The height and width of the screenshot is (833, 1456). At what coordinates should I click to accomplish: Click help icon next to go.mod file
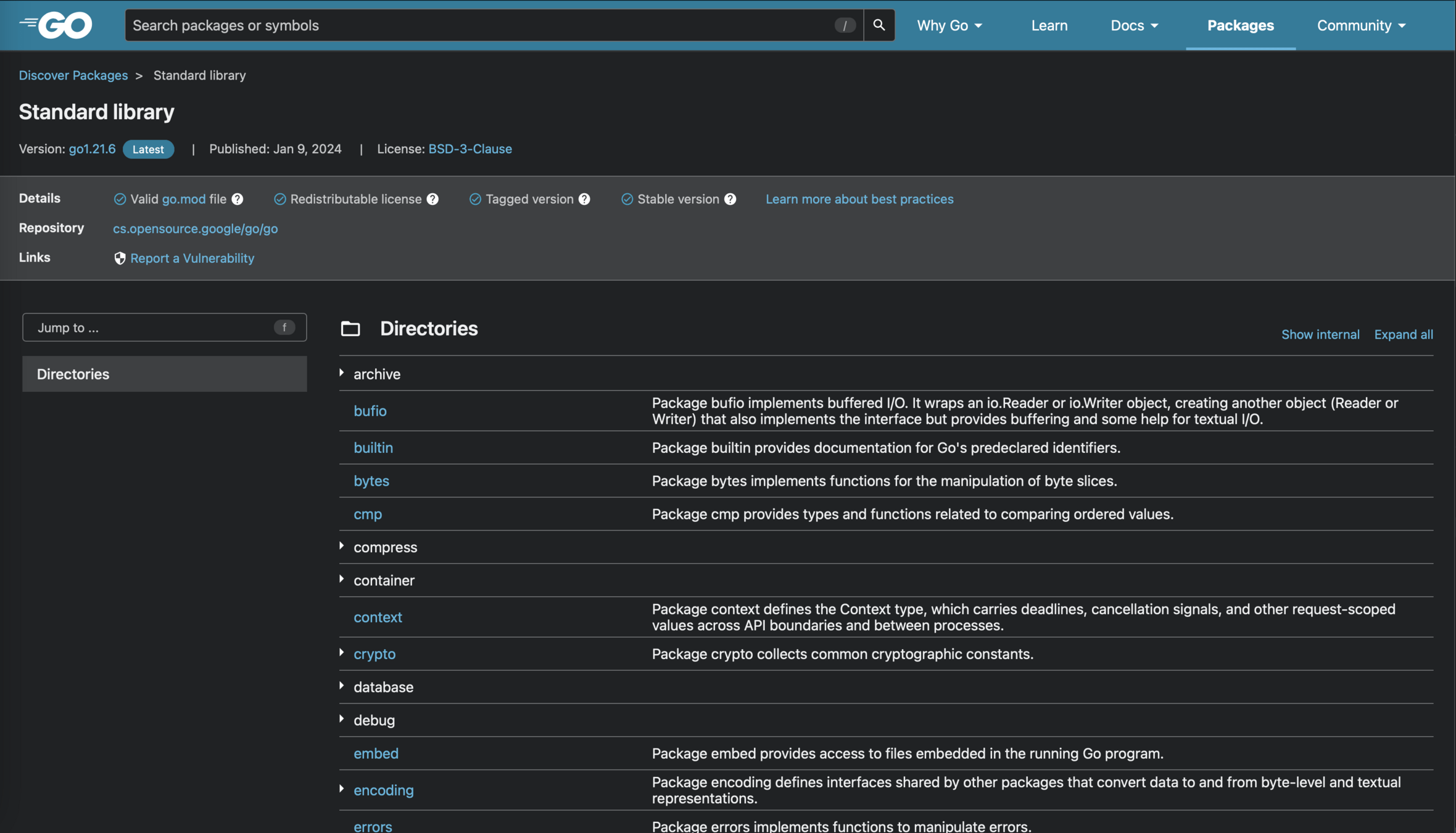[238, 199]
